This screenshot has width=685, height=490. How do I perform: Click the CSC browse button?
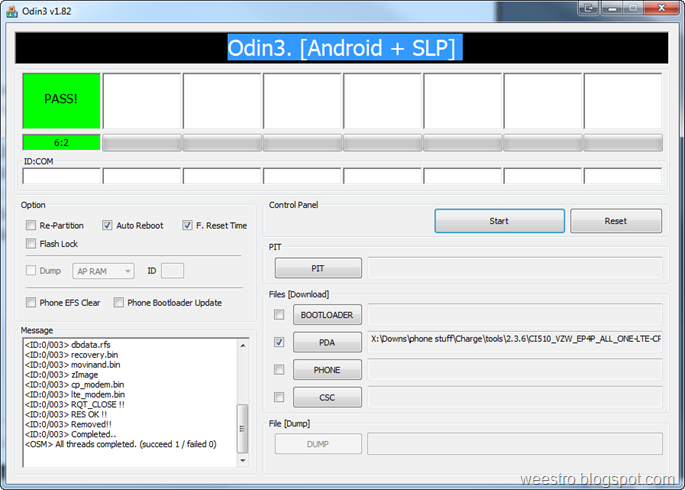click(x=327, y=397)
